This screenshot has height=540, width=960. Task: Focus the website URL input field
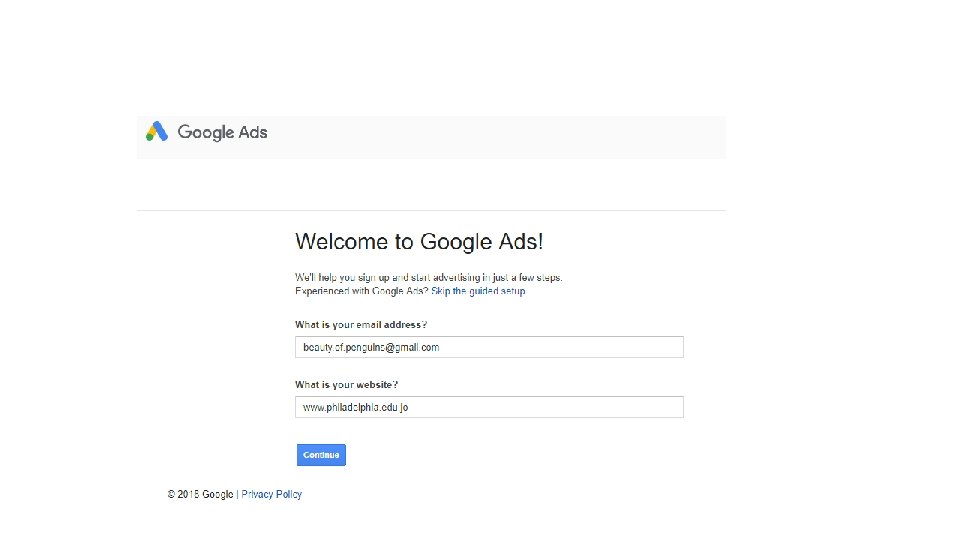click(489, 407)
